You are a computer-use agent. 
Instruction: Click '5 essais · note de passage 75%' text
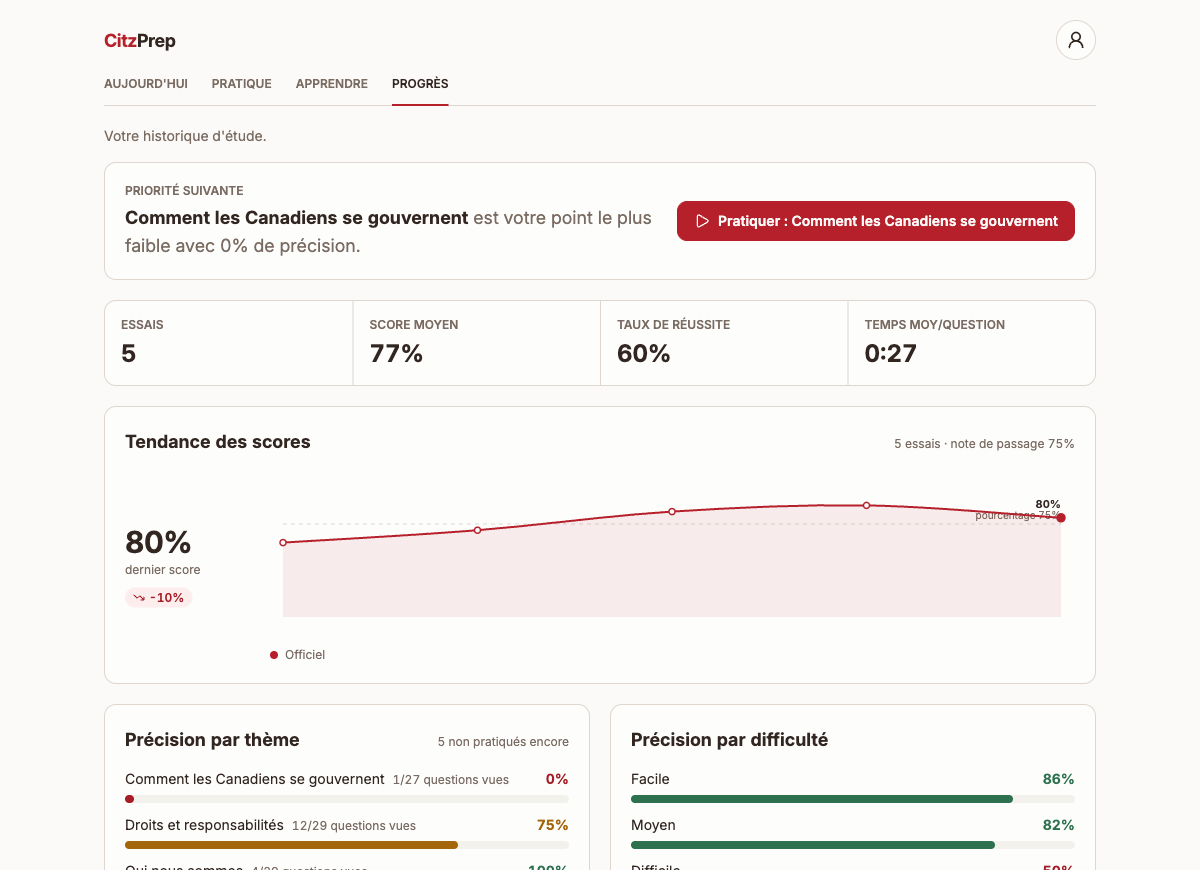coord(984,444)
